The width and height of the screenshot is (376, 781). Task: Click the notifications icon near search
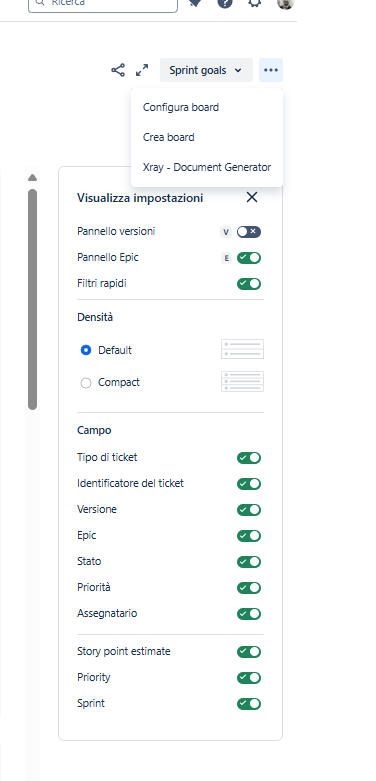coord(195,2)
